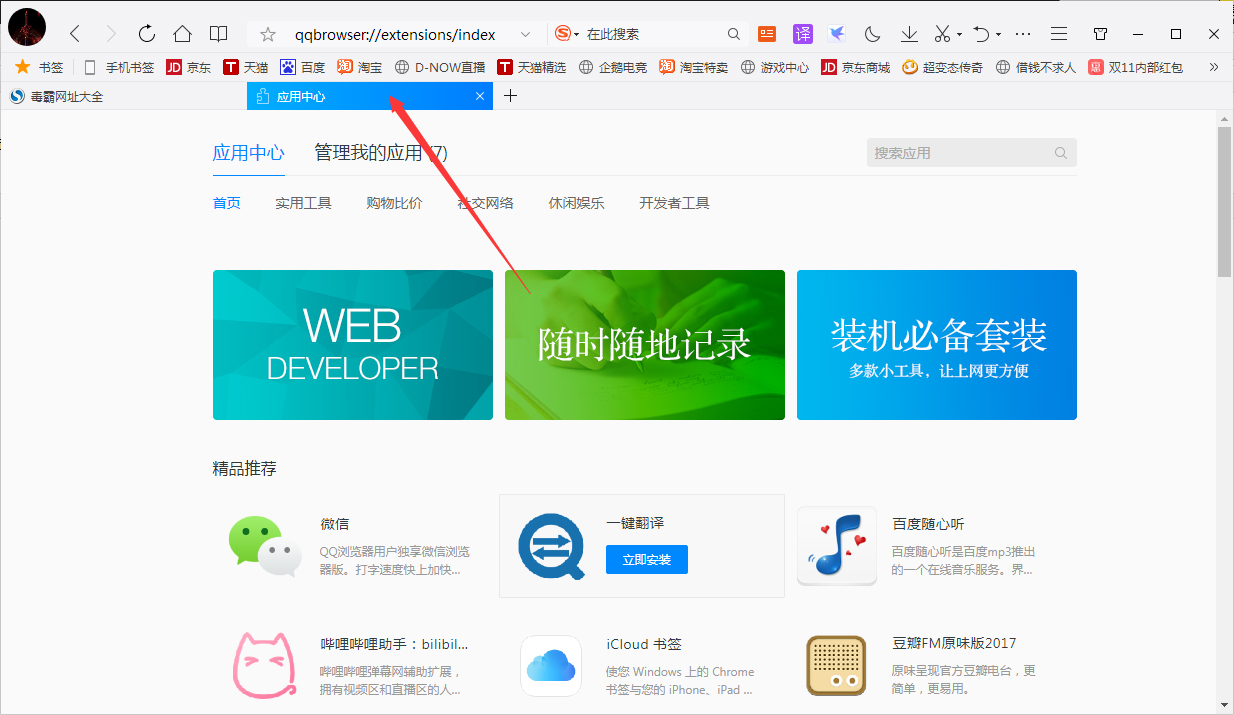This screenshot has height=715, width=1234.
Task: Select the 购物比价 category
Action: coord(394,202)
